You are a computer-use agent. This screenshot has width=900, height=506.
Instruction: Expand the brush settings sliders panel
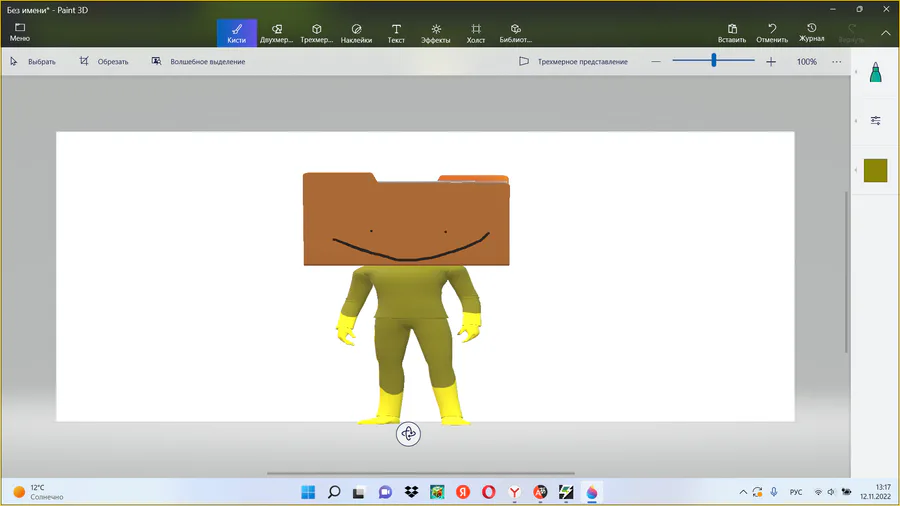(x=875, y=120)
